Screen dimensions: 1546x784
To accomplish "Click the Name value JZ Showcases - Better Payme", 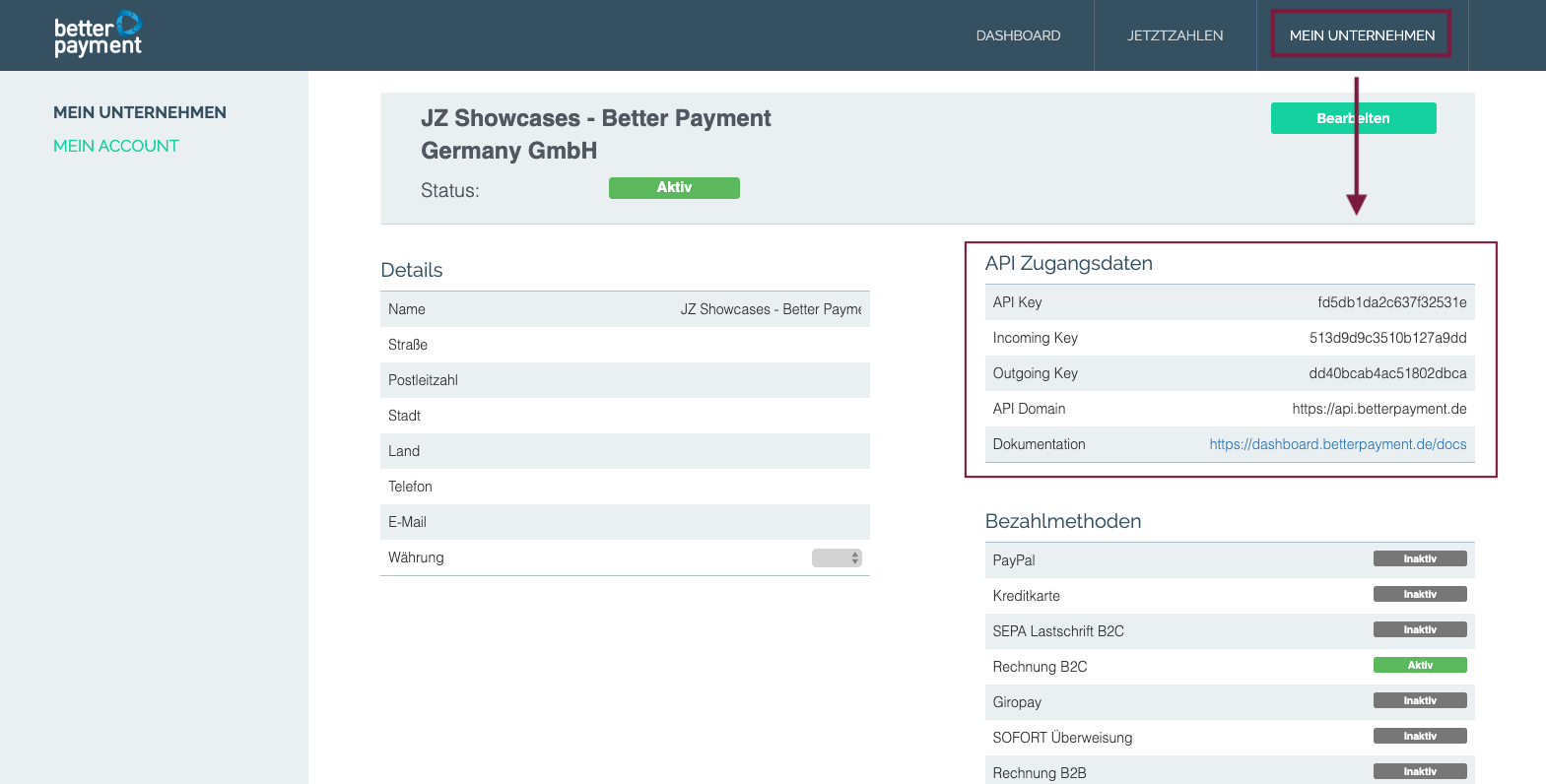I will tap(771, 309).
